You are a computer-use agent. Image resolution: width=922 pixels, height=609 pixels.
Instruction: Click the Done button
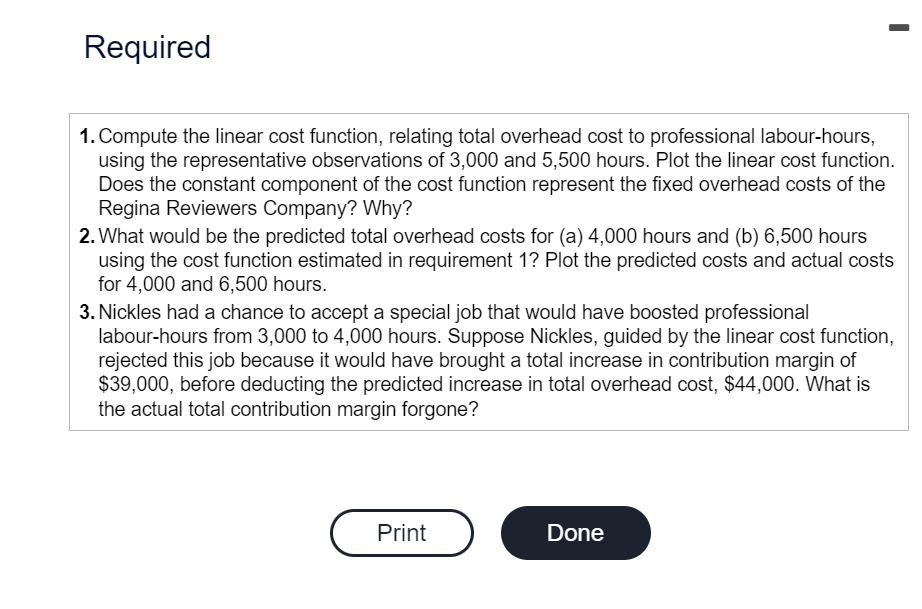575,532
